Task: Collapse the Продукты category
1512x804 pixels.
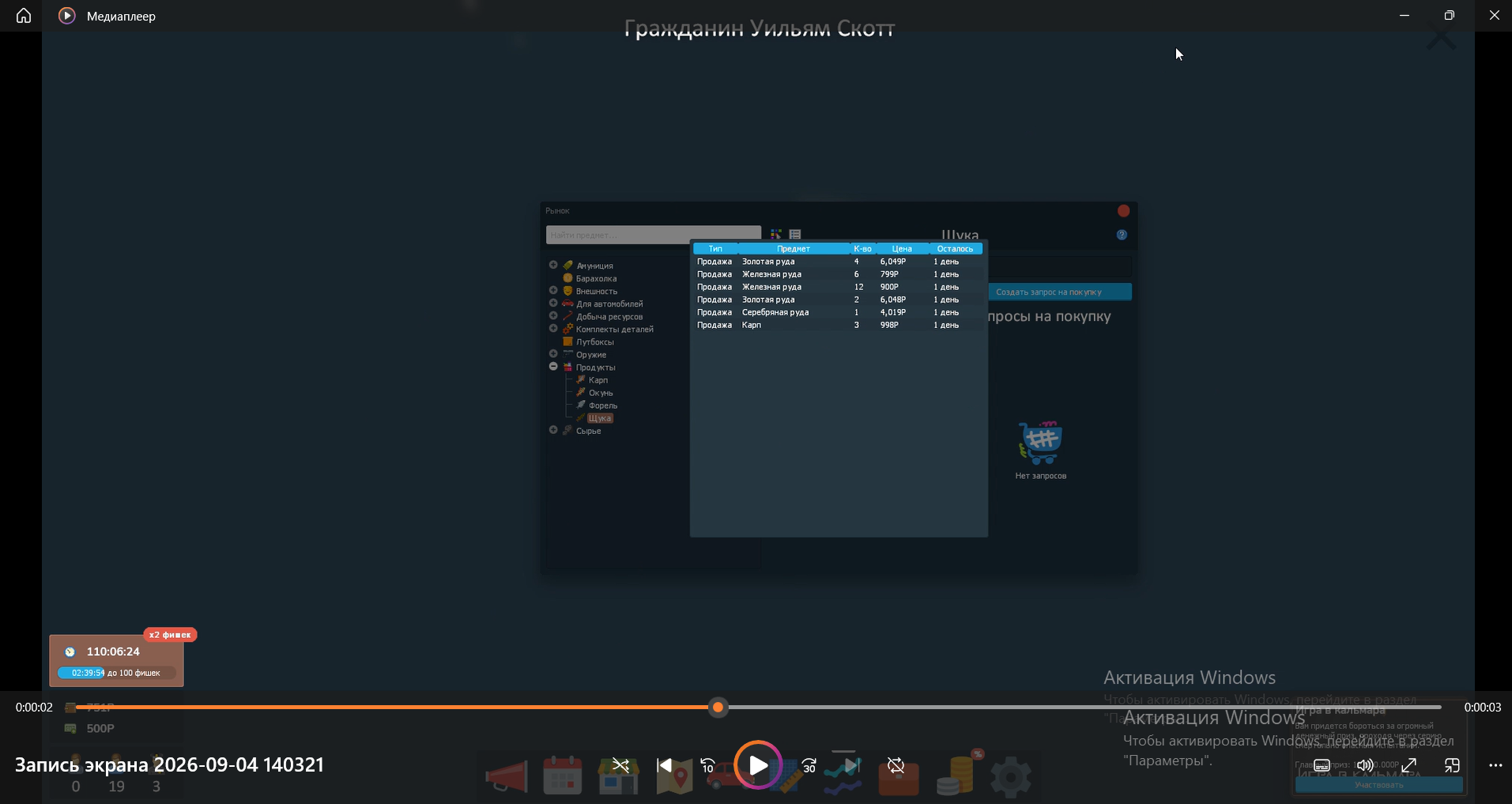Action: point(553,366)
